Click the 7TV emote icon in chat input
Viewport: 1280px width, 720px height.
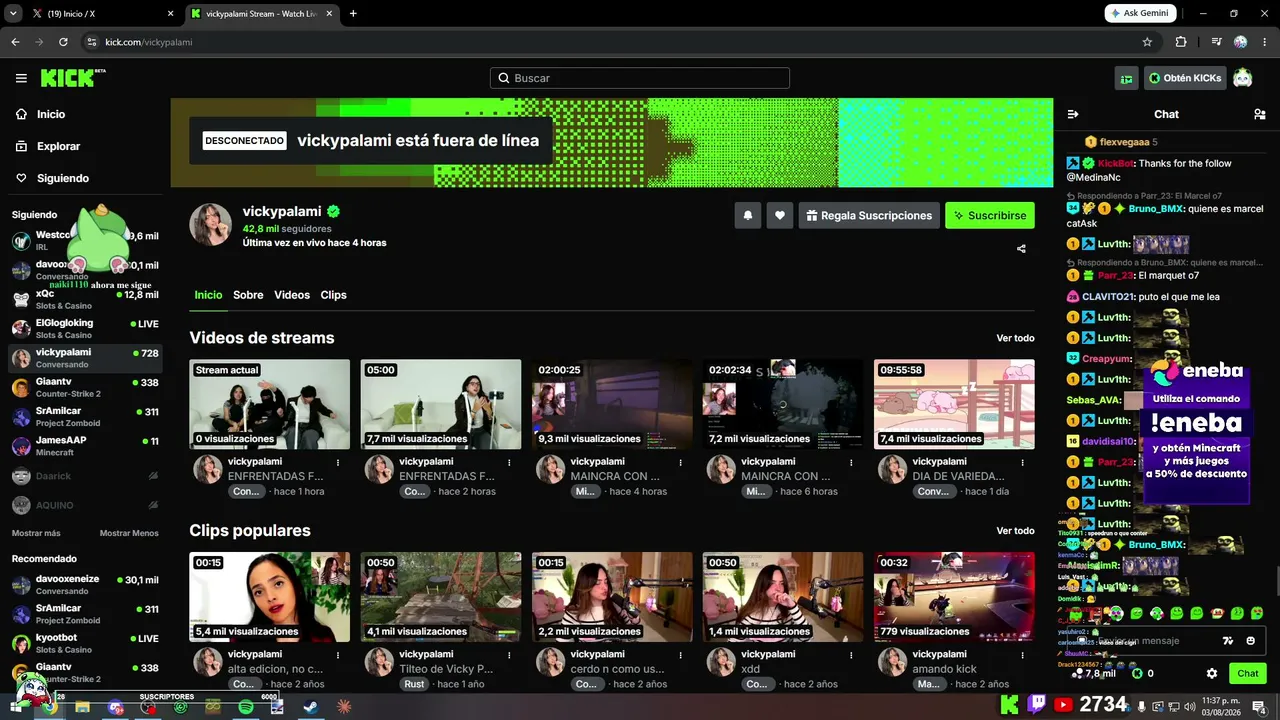coord(1228,641)
